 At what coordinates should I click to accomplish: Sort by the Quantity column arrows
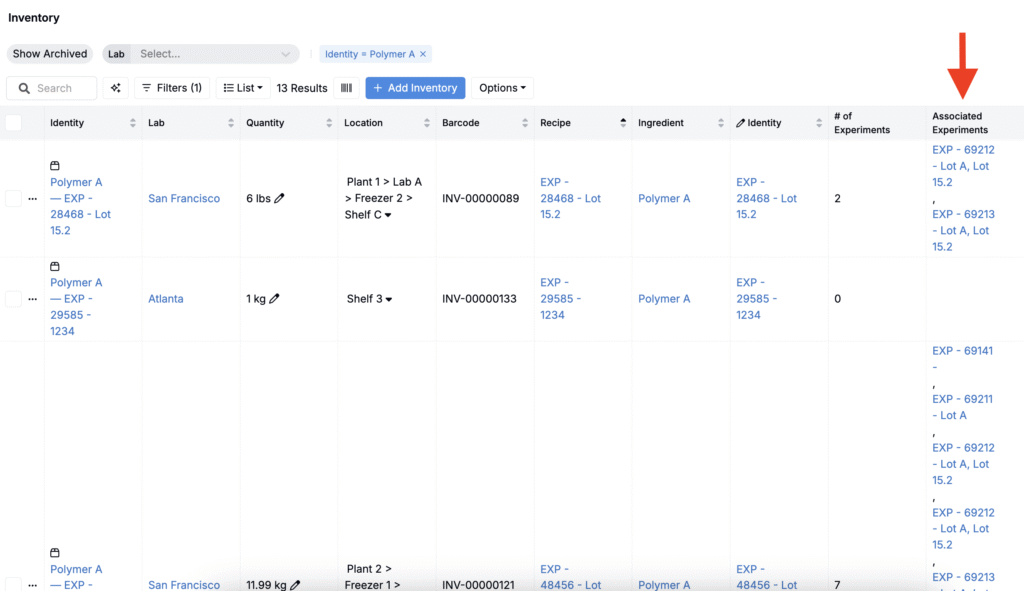pos(329,123)
